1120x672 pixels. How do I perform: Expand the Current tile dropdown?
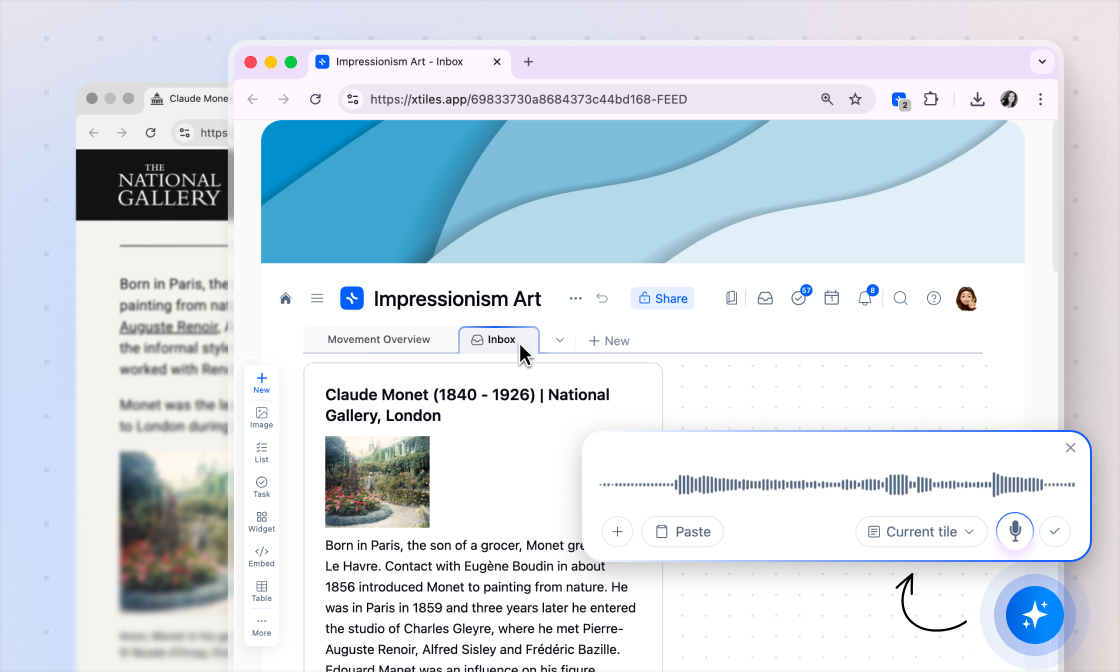point(920,532)
